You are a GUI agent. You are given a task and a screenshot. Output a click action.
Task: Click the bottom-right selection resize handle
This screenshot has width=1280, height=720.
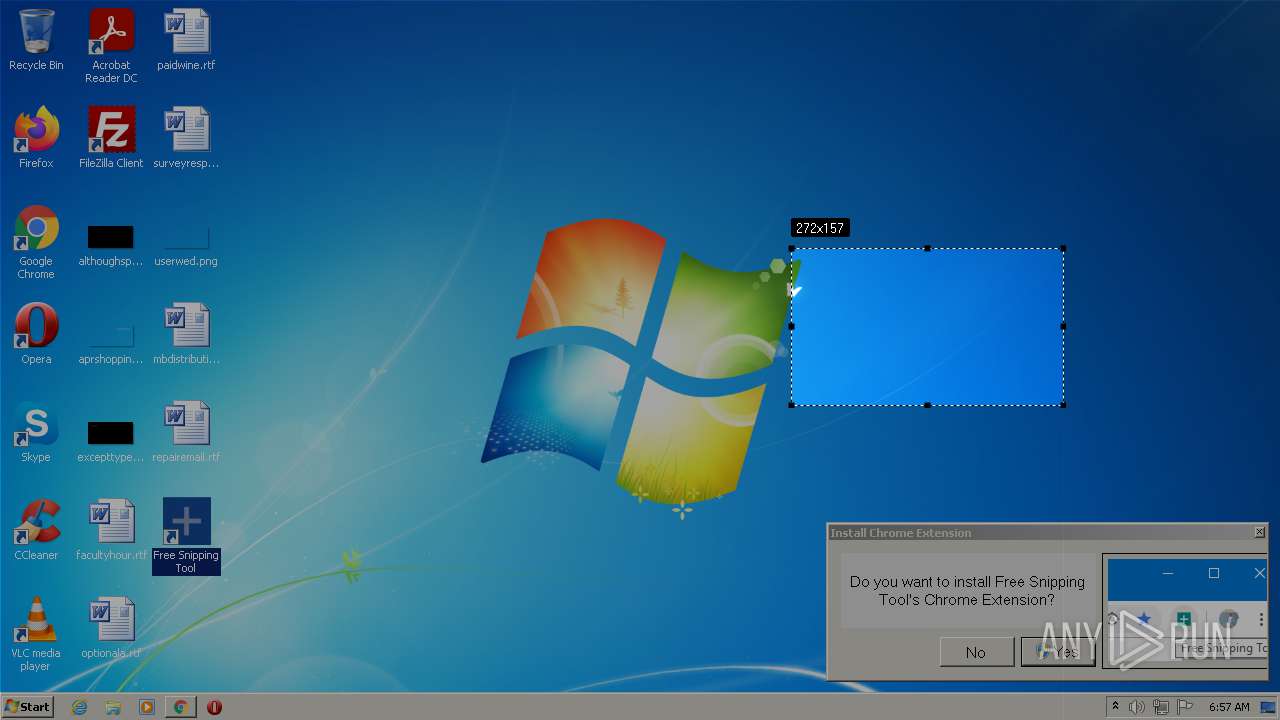1063,405
